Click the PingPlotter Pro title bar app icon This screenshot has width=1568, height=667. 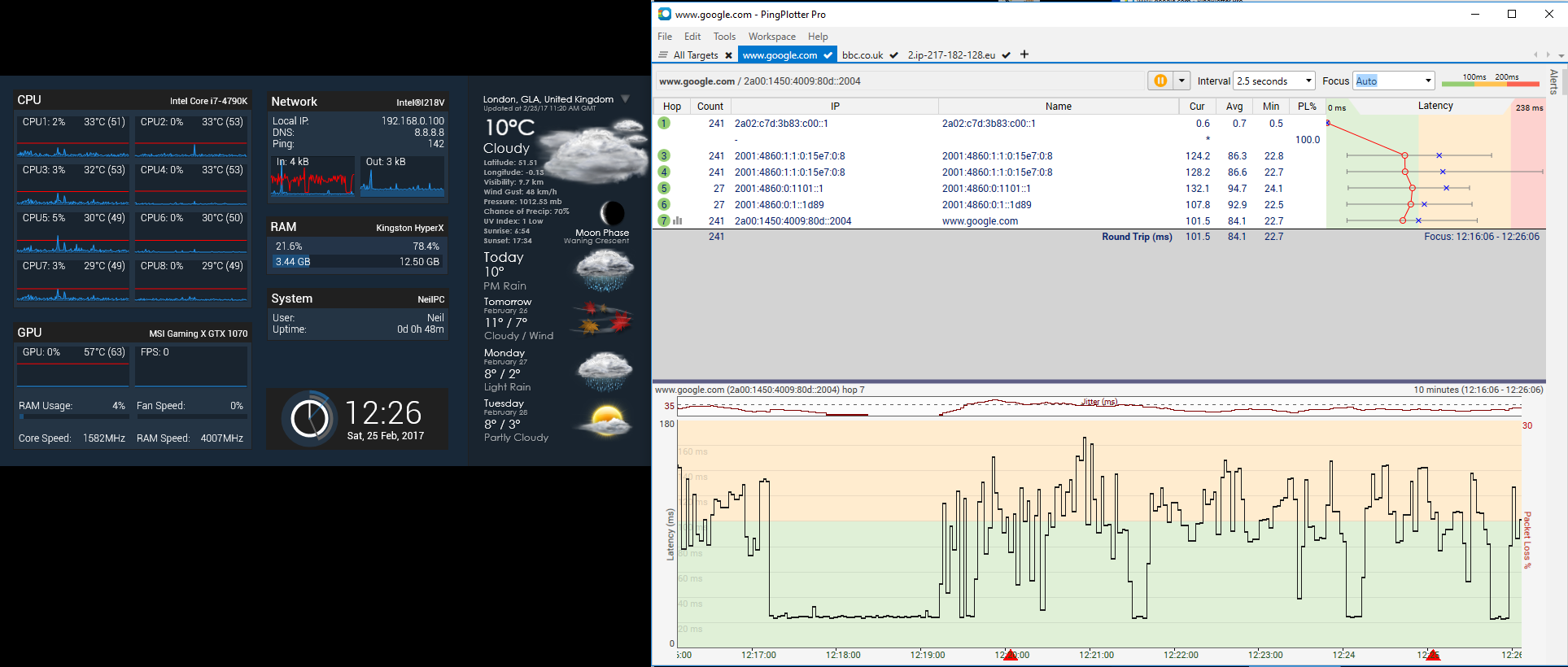click(665, 14)
